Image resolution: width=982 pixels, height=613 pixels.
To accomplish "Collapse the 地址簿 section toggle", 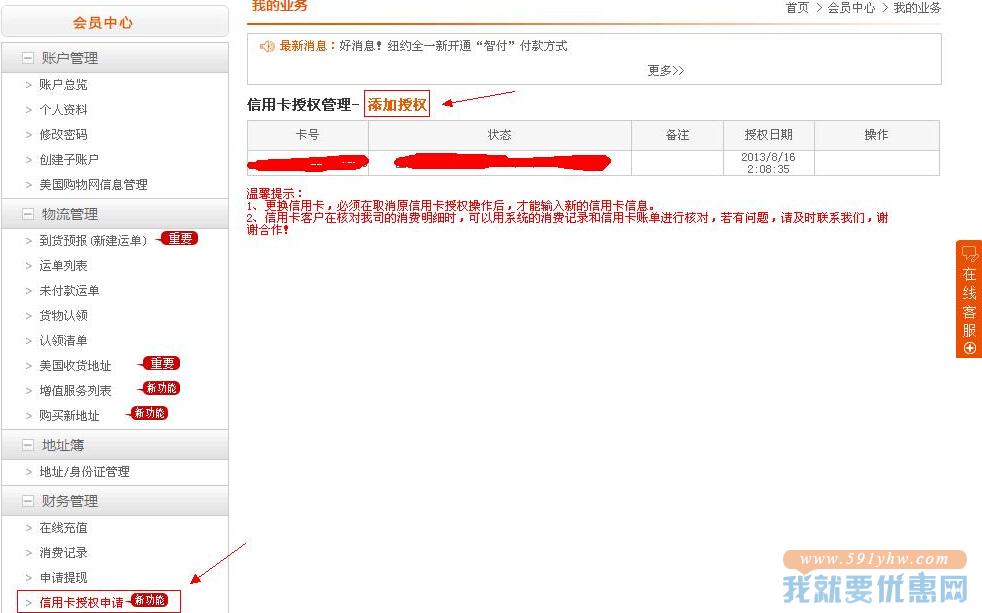I will pos(28,445).
